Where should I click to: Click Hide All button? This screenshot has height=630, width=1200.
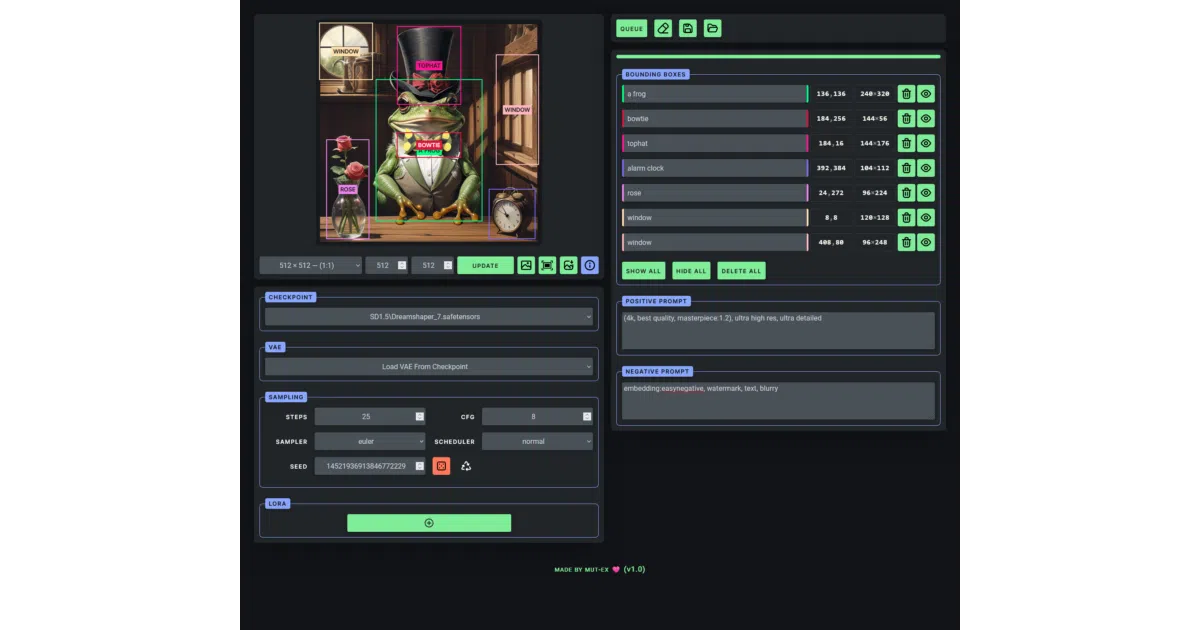[690, 271]
